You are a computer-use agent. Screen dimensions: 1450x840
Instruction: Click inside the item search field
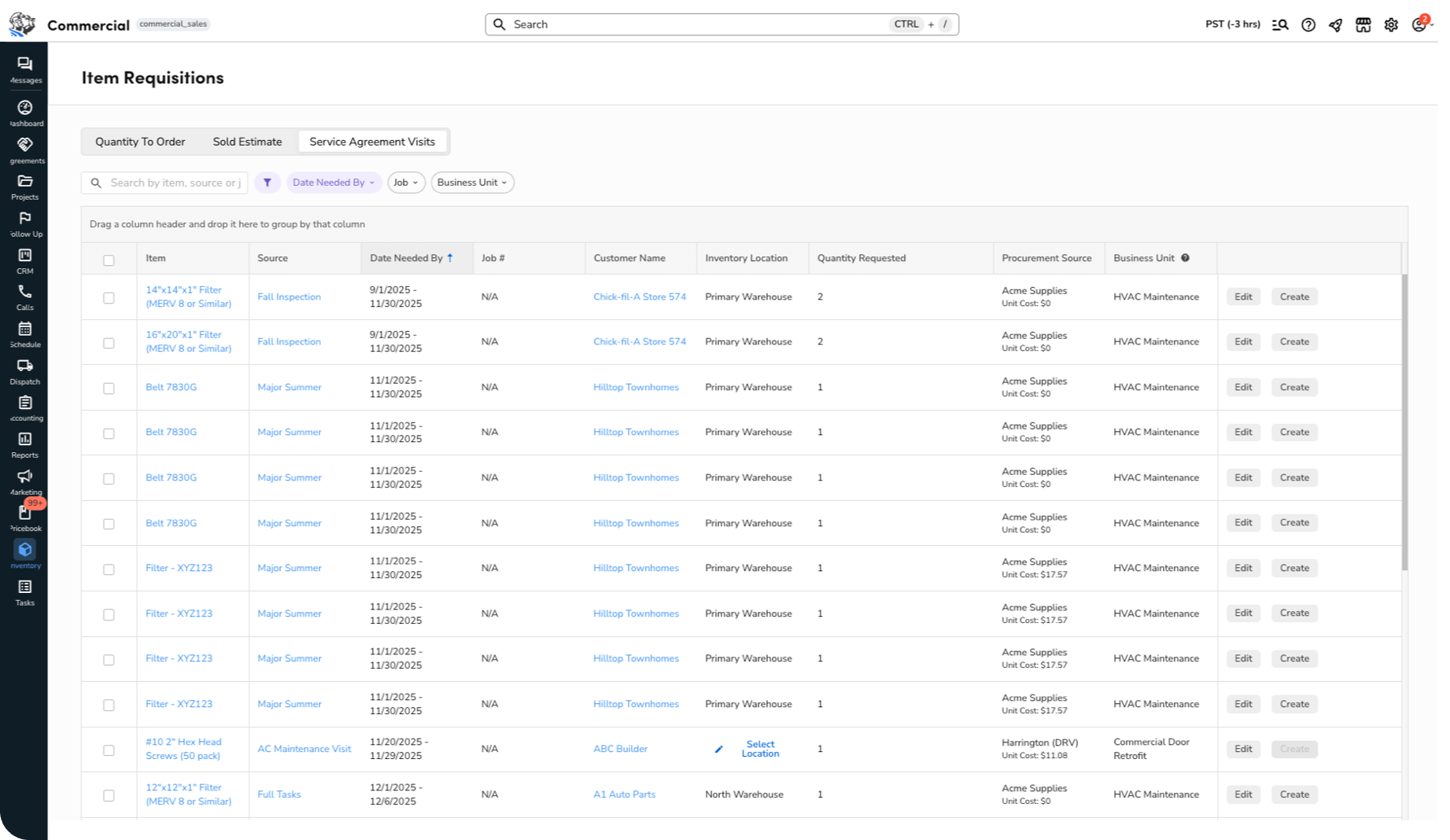point(173,182)
